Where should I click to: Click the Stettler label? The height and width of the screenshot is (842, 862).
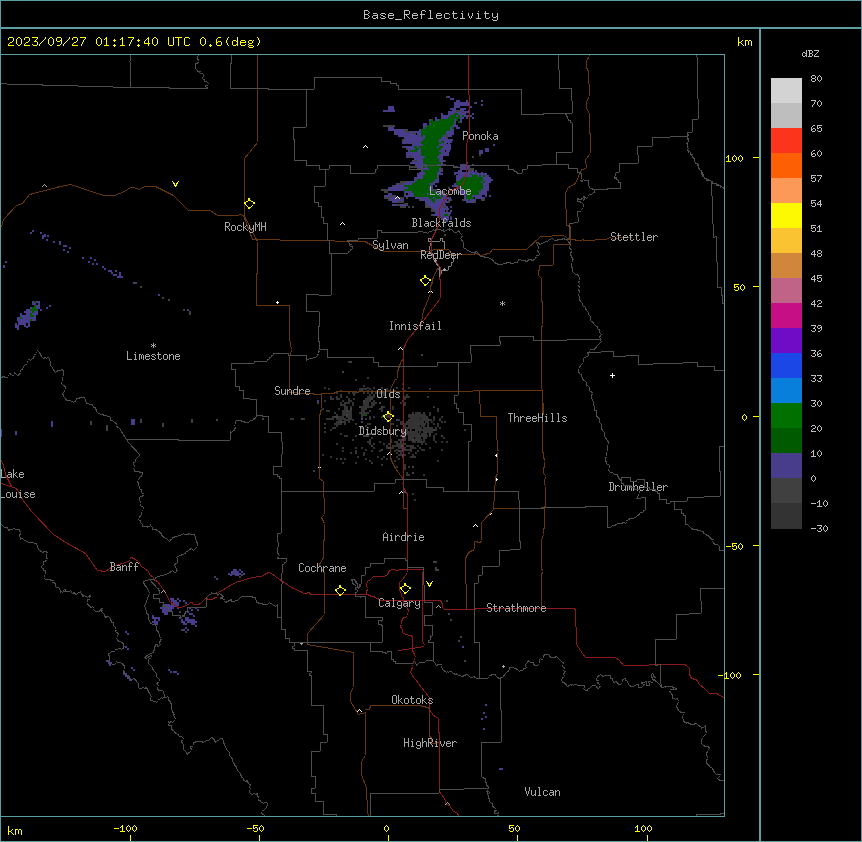[634, 237]
